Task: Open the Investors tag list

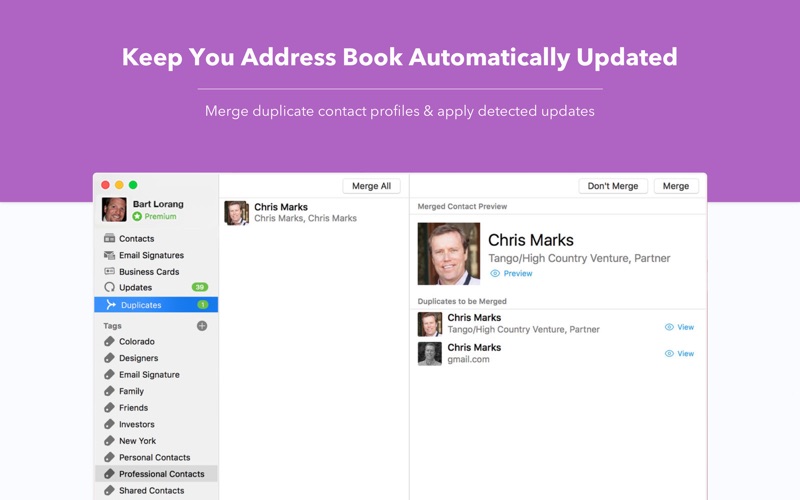Action: click(136, 425)
